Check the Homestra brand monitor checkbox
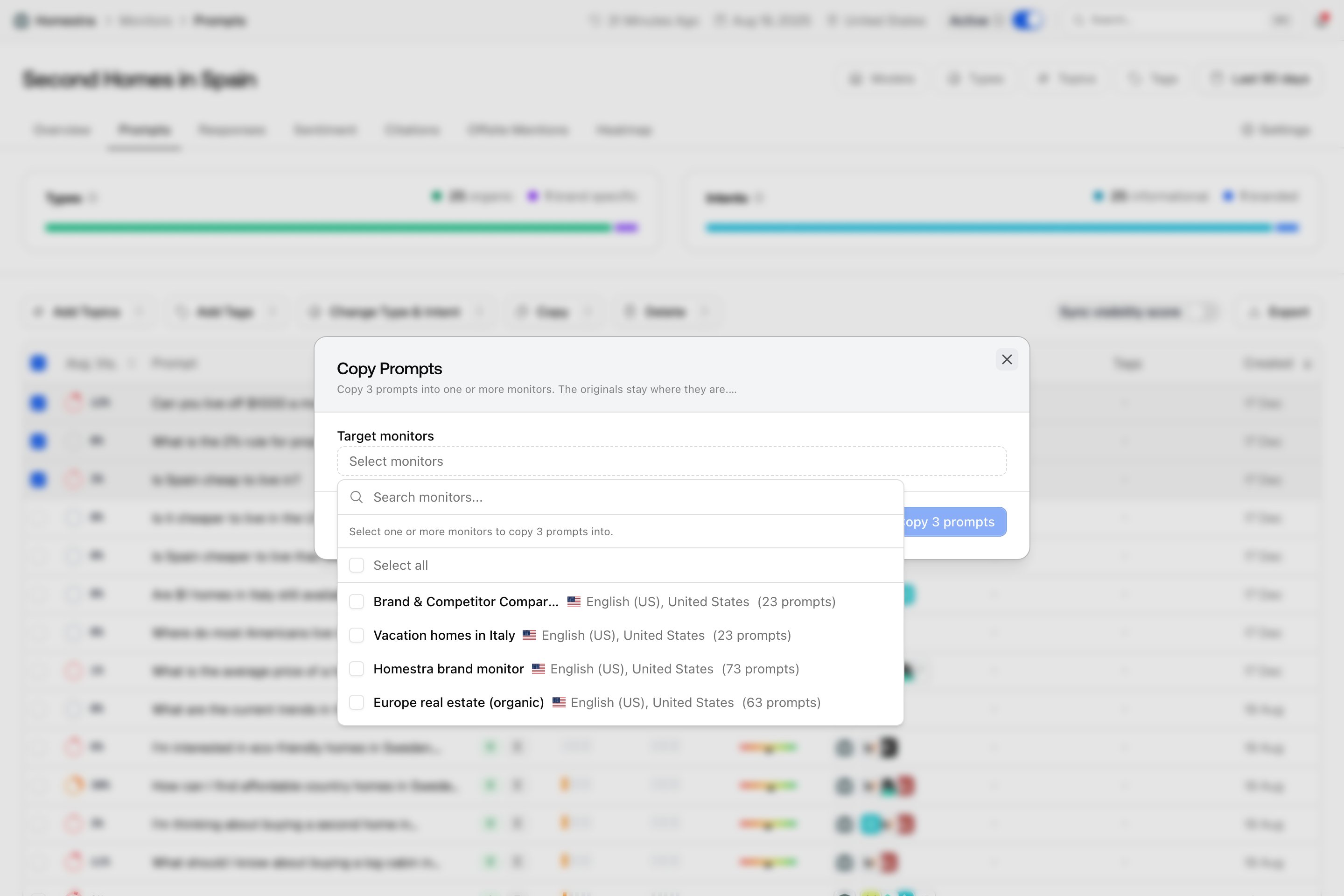The image size is (1344, 896). 357,669
